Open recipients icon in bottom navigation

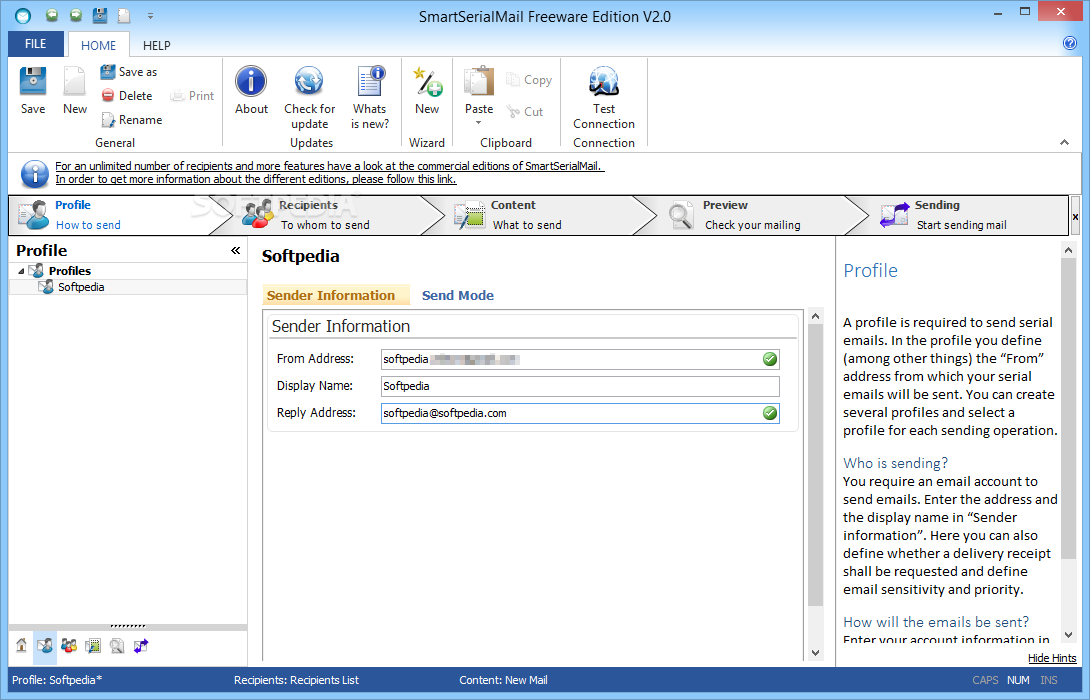(x=69, y=645)
